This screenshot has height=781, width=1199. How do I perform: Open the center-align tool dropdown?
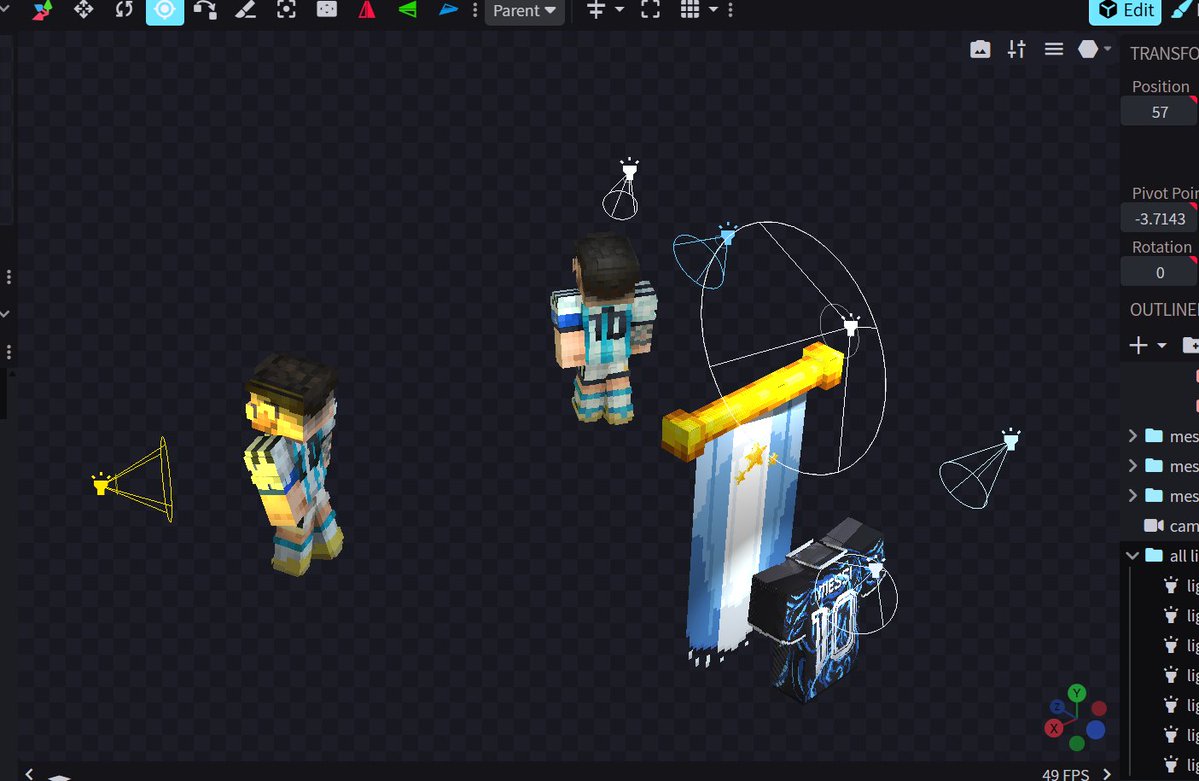click(x=619, y=10)
